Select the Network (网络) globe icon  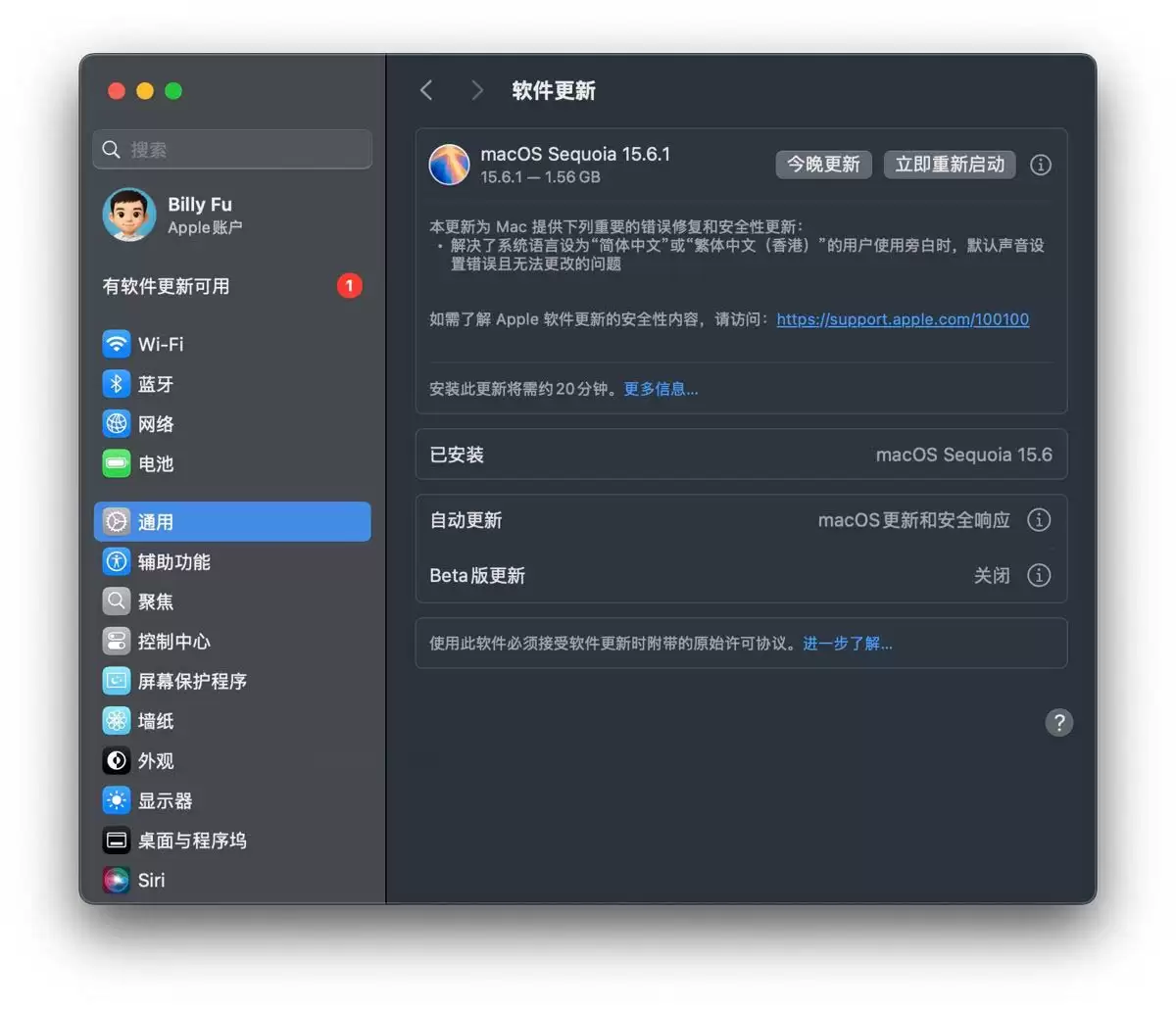[117, 423]
